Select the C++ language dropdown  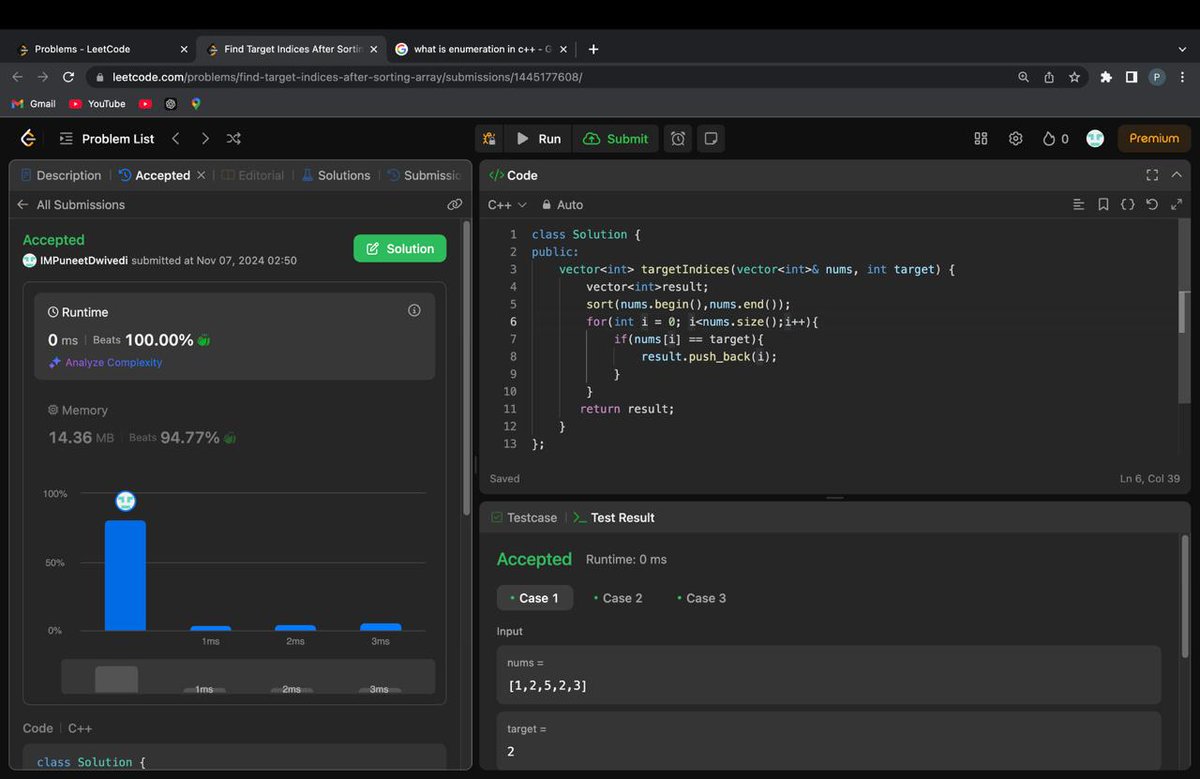pyautogui.click(x=507, y=204)
